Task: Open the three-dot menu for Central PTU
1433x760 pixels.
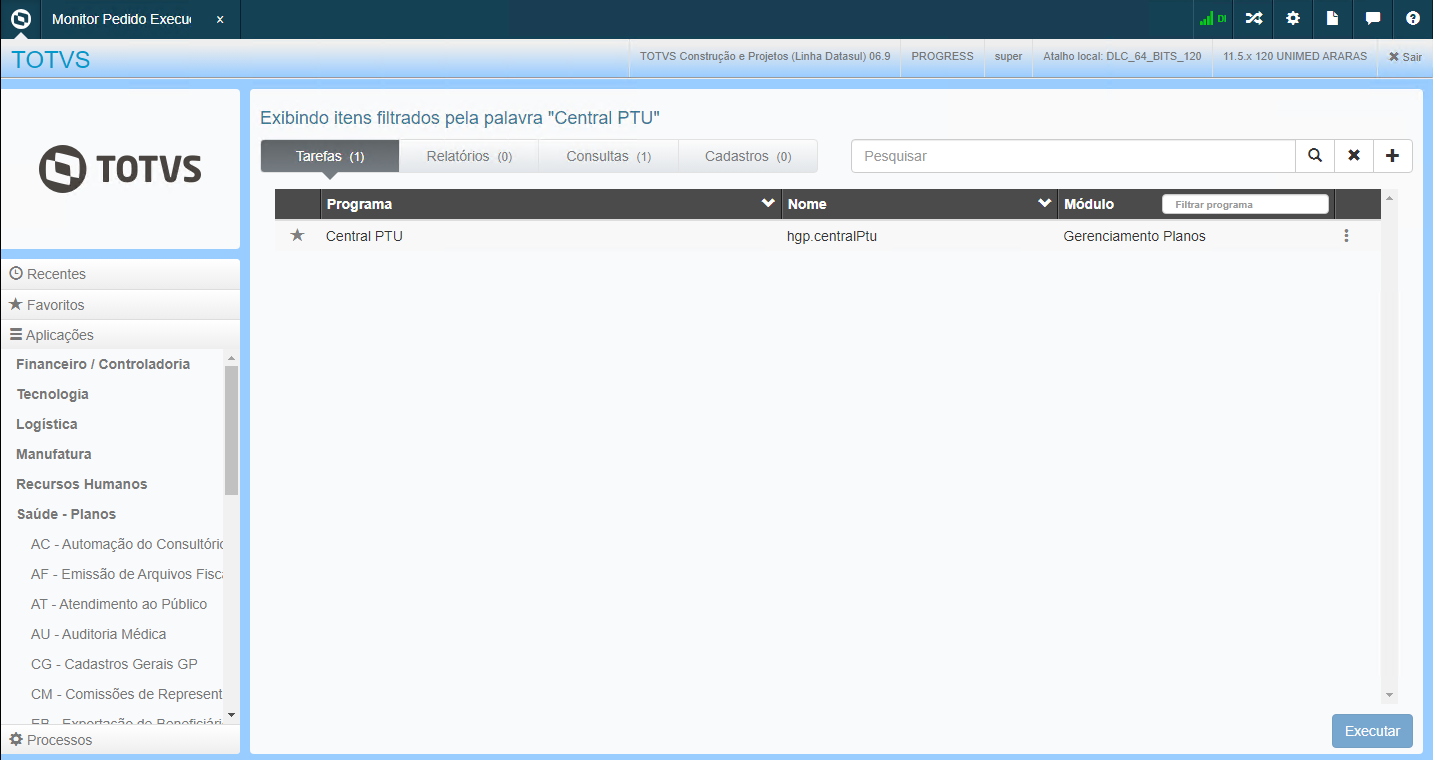Action: (x=1346, y=236)
